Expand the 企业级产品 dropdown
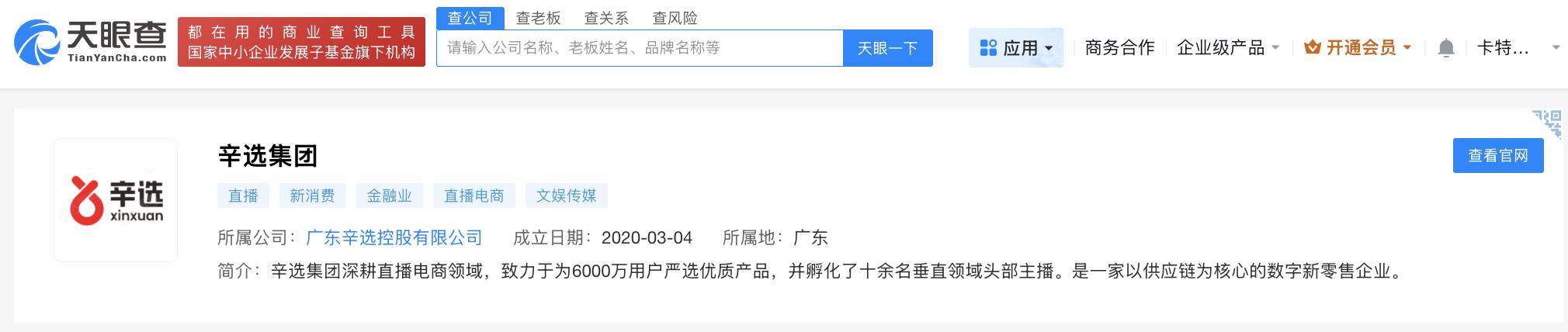The width and height of the screenshot is (1568, 332). [x=1227, y=47]
